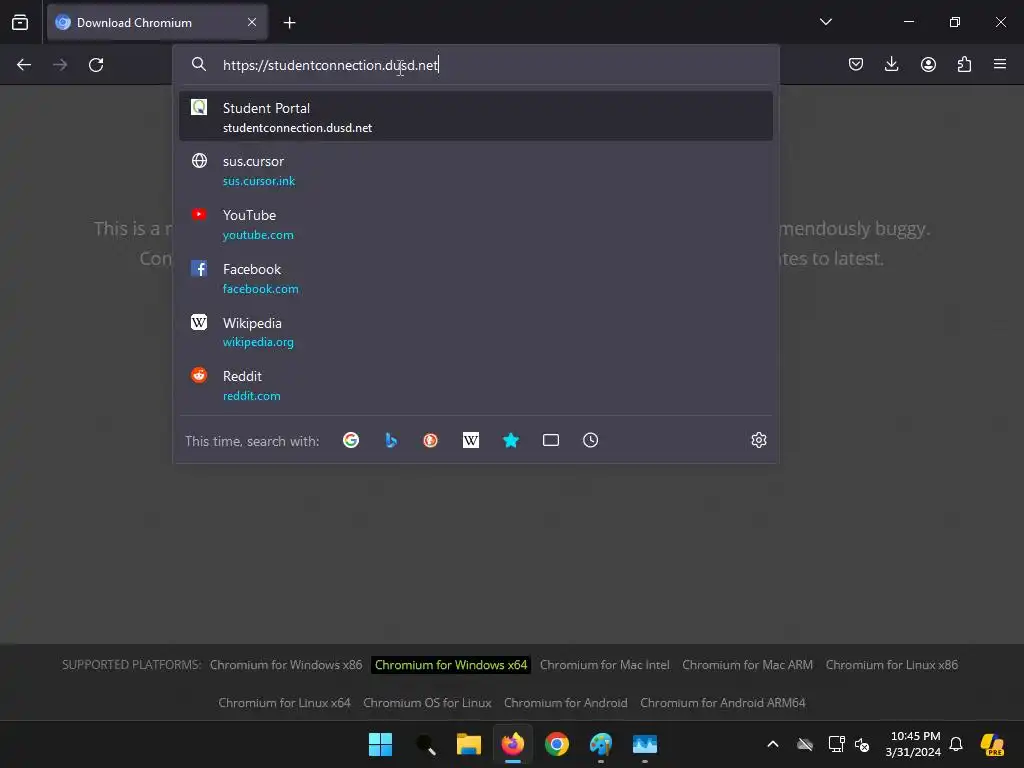Choose the Facebook suggestion
This screenshot has height=768, width=1024.
476,278
